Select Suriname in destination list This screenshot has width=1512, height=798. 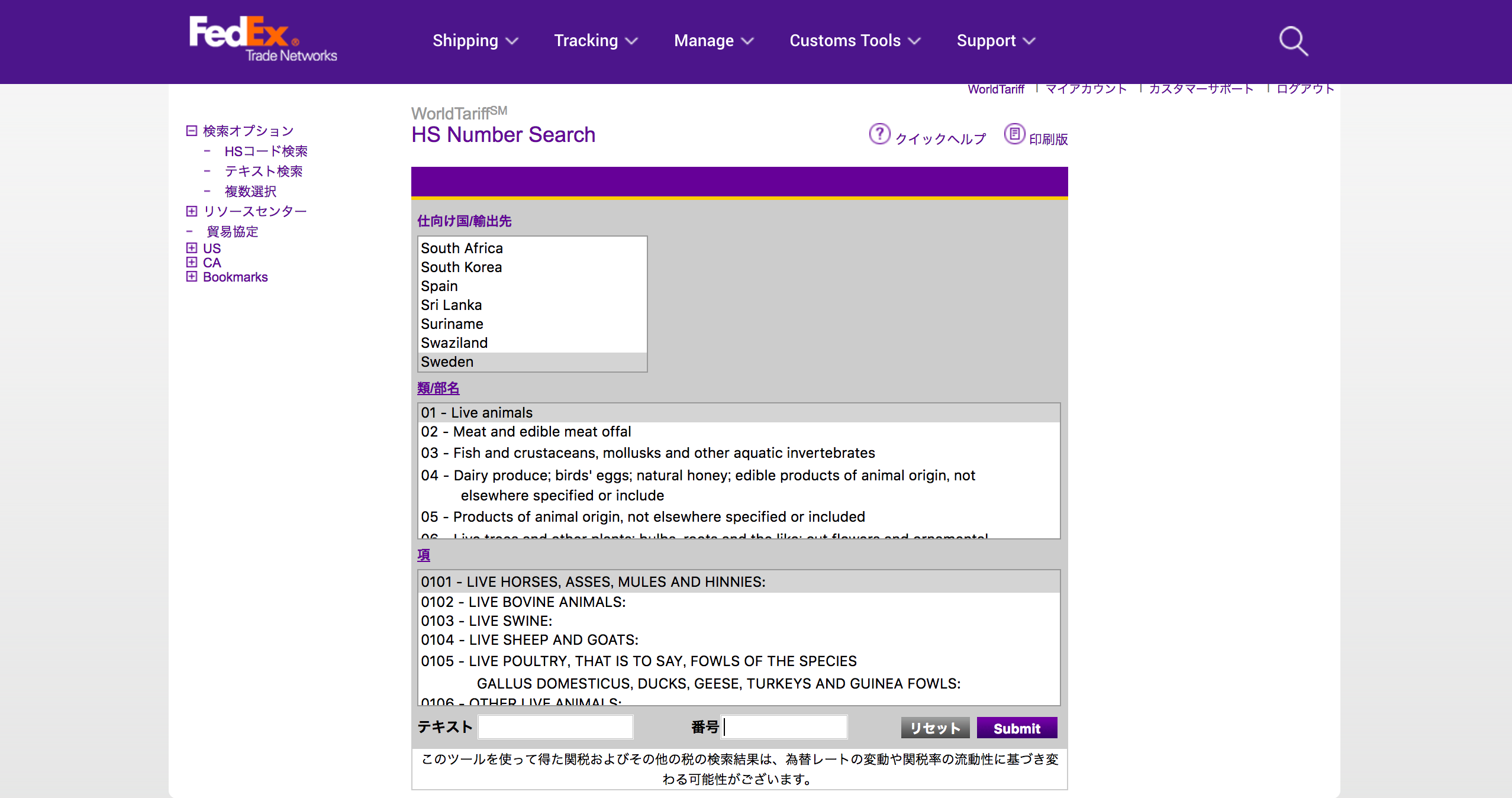coord(532,324)
